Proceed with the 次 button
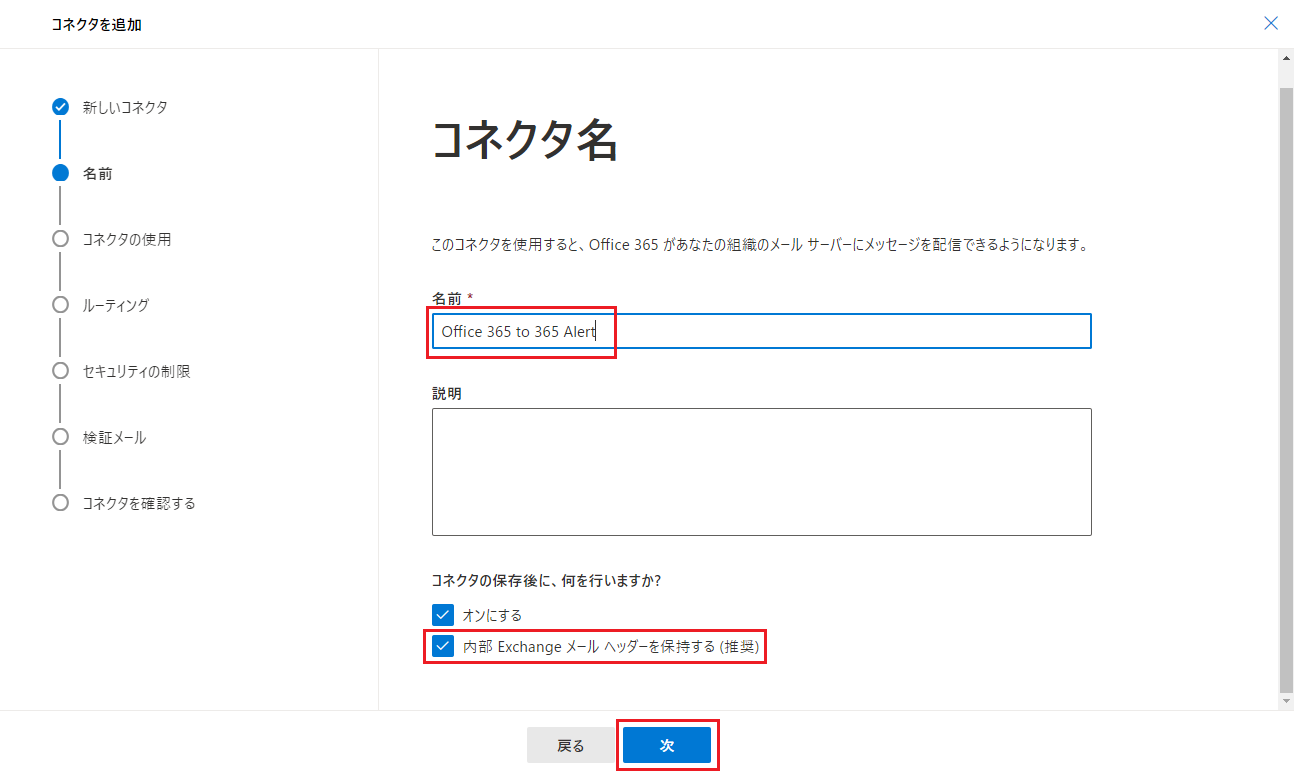The width and height of the screenshot is (1294, 778). pos(666,746)
